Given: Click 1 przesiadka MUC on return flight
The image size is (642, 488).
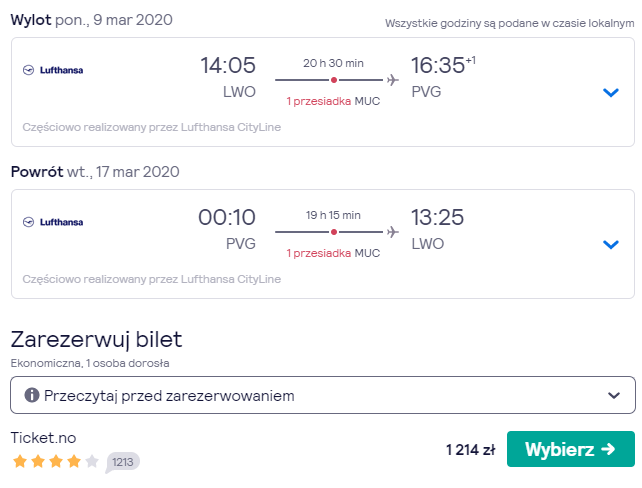Looking at the screenshot, I should [x=333, y=253].
